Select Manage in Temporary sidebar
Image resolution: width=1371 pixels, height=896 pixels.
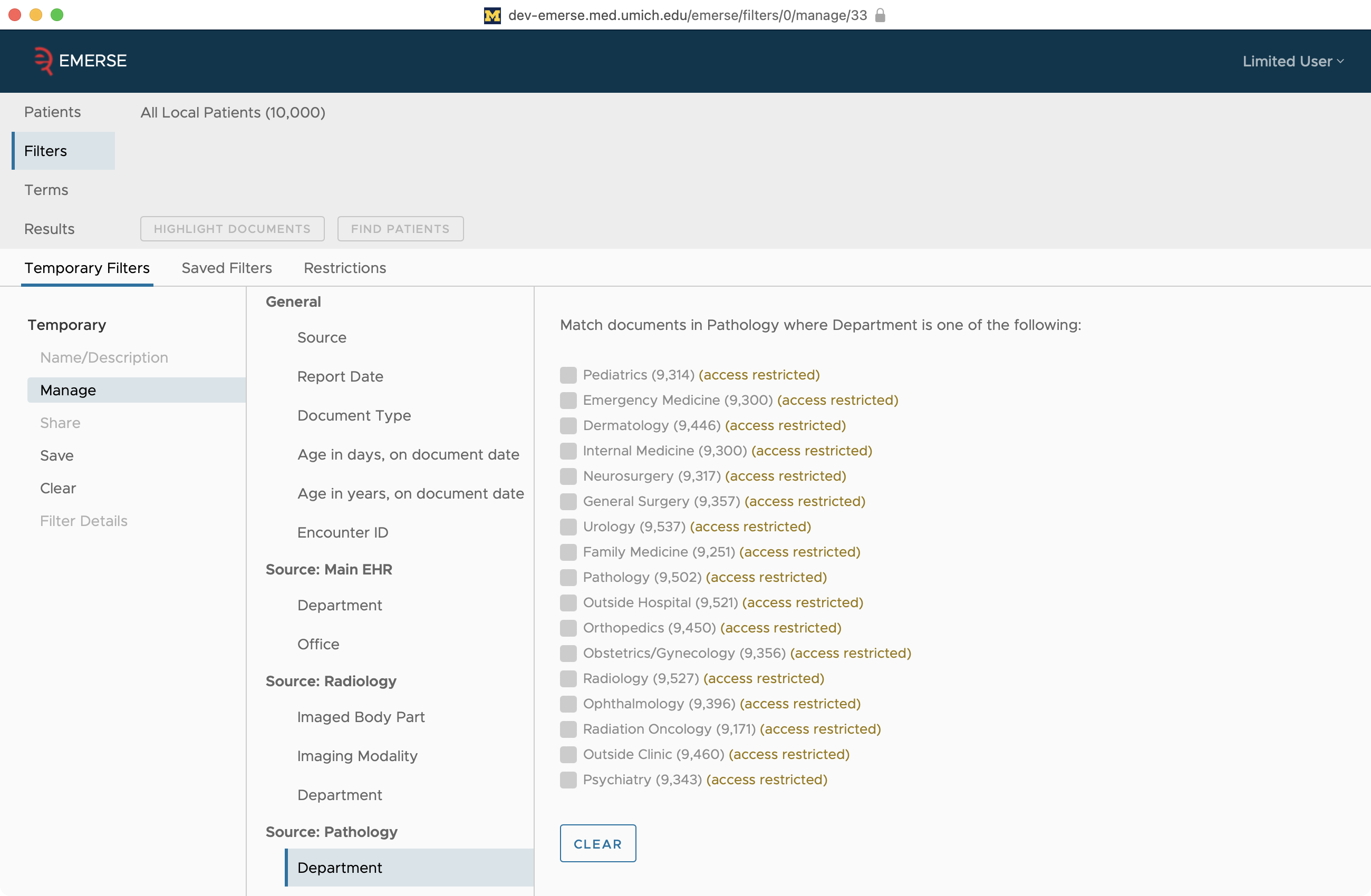pos(137,391)
